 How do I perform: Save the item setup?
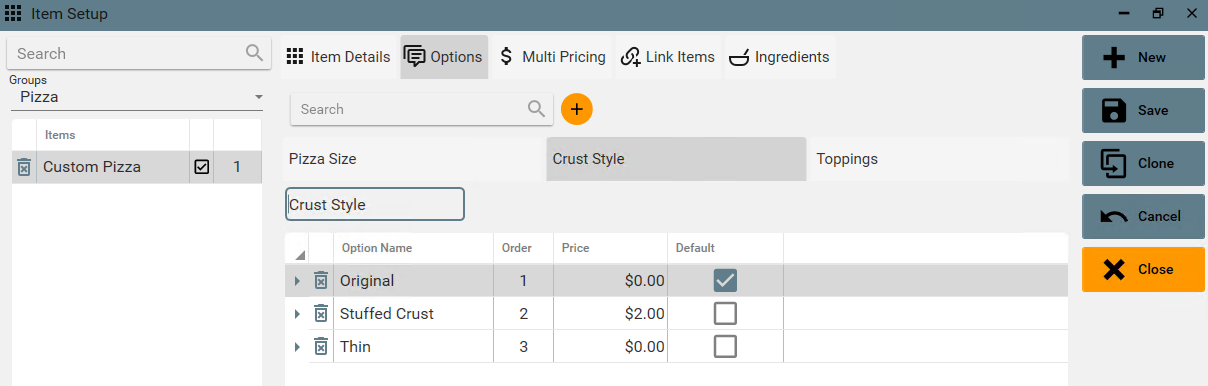pos(1143,110)
